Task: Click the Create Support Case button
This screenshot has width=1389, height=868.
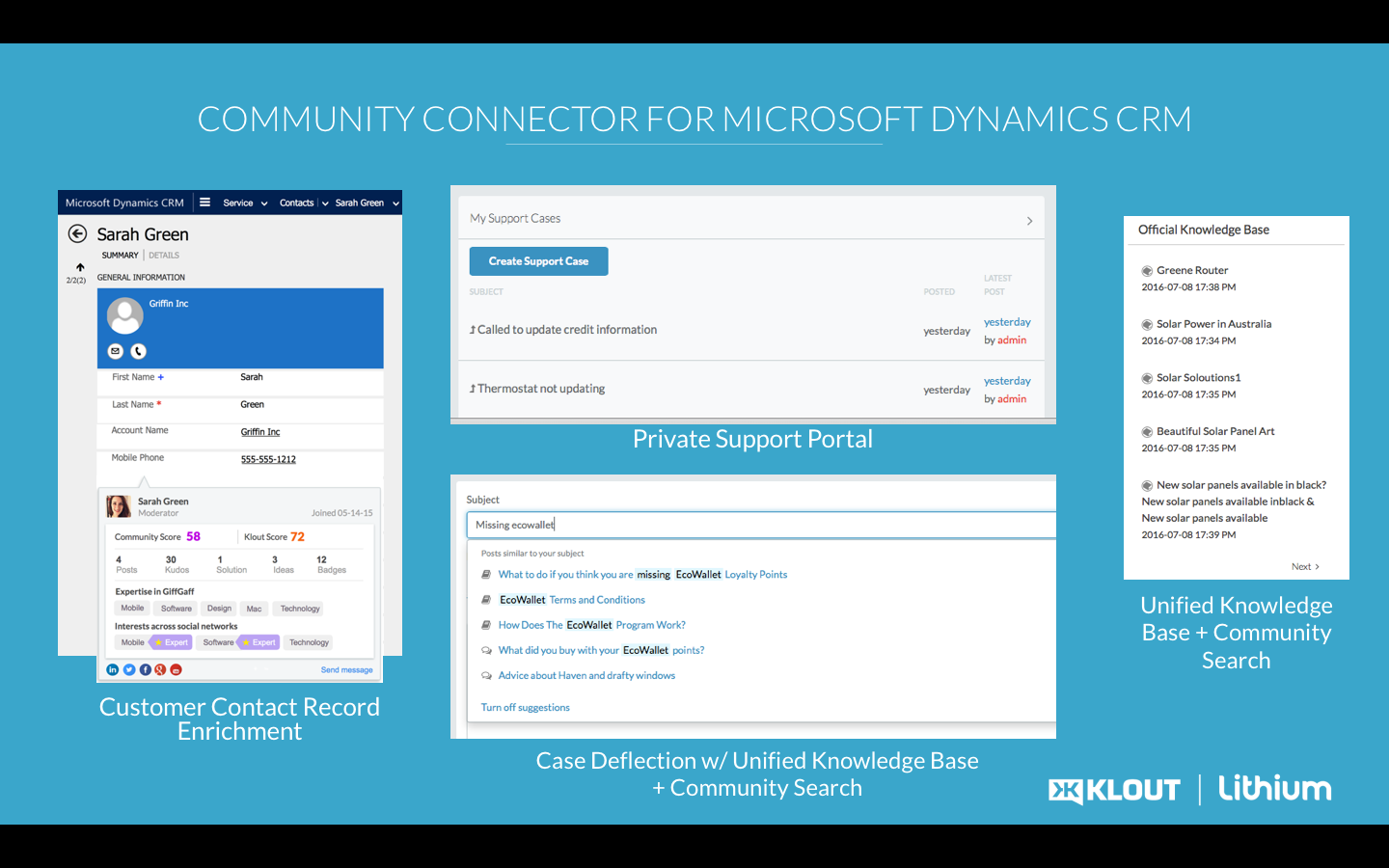Action: click(x=538, y=261)
